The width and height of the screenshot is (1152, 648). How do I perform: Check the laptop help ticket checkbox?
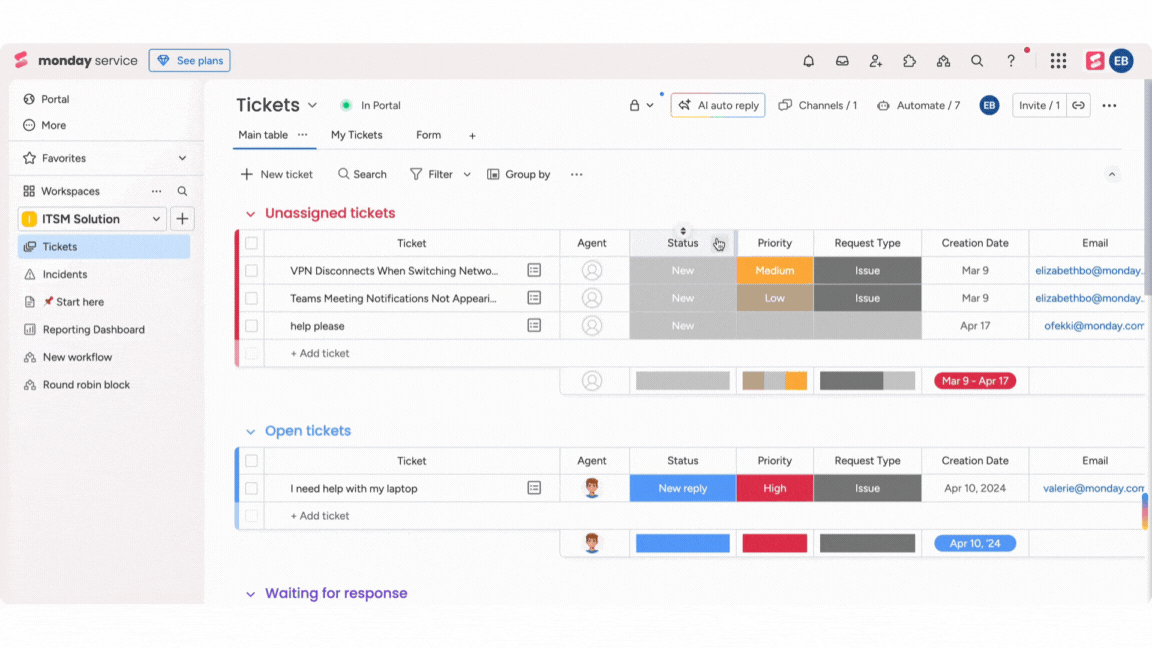click(251, 488)
